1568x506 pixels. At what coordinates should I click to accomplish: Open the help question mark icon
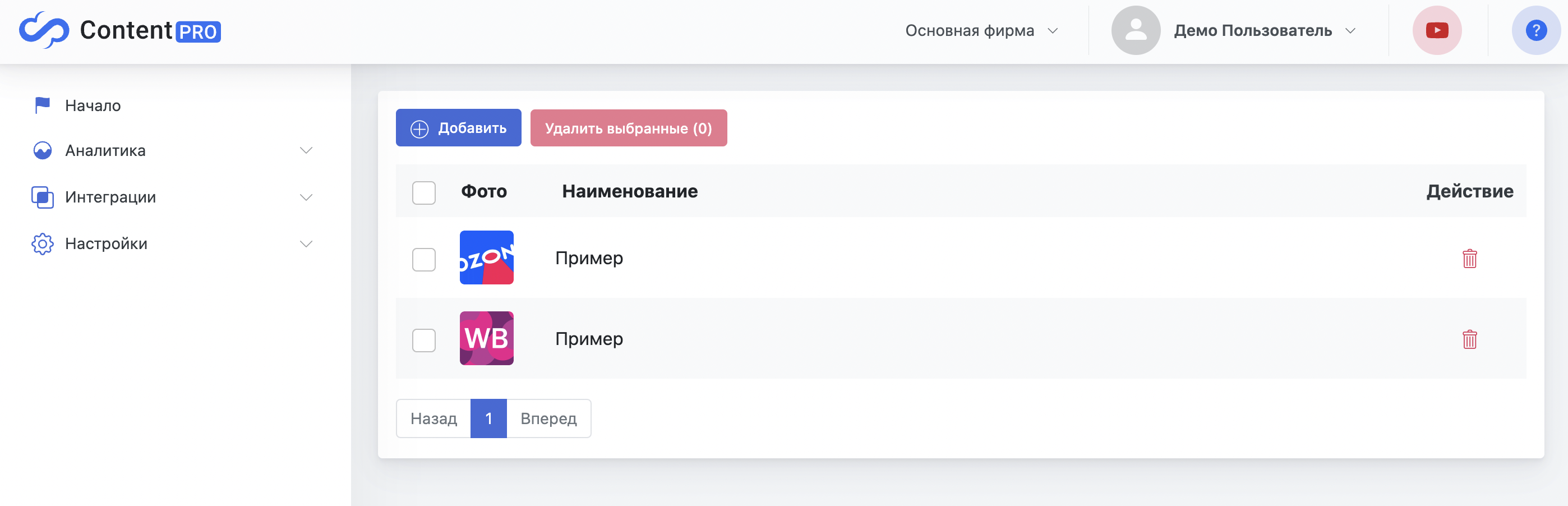1535,30
